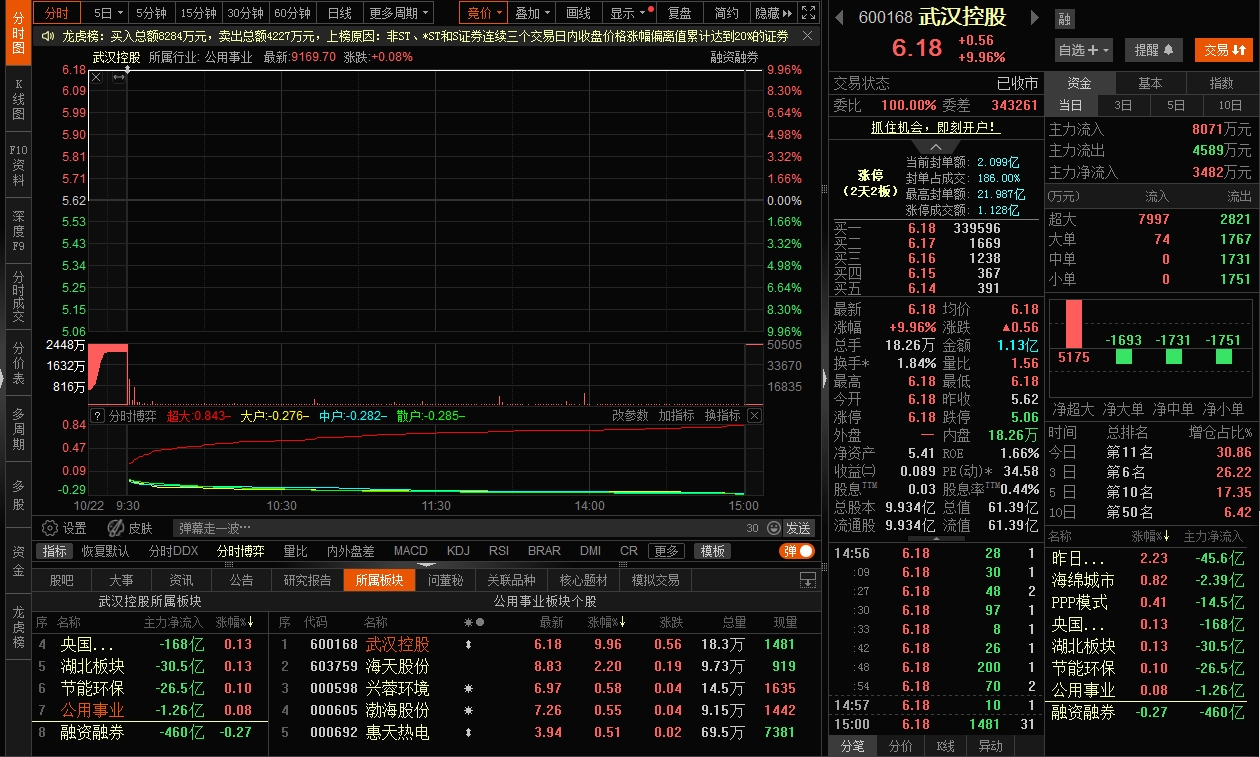The width and height of the screenshot is (1260, 757).
Task: Open the 核心题材 tab
Action: pos(583,580)
